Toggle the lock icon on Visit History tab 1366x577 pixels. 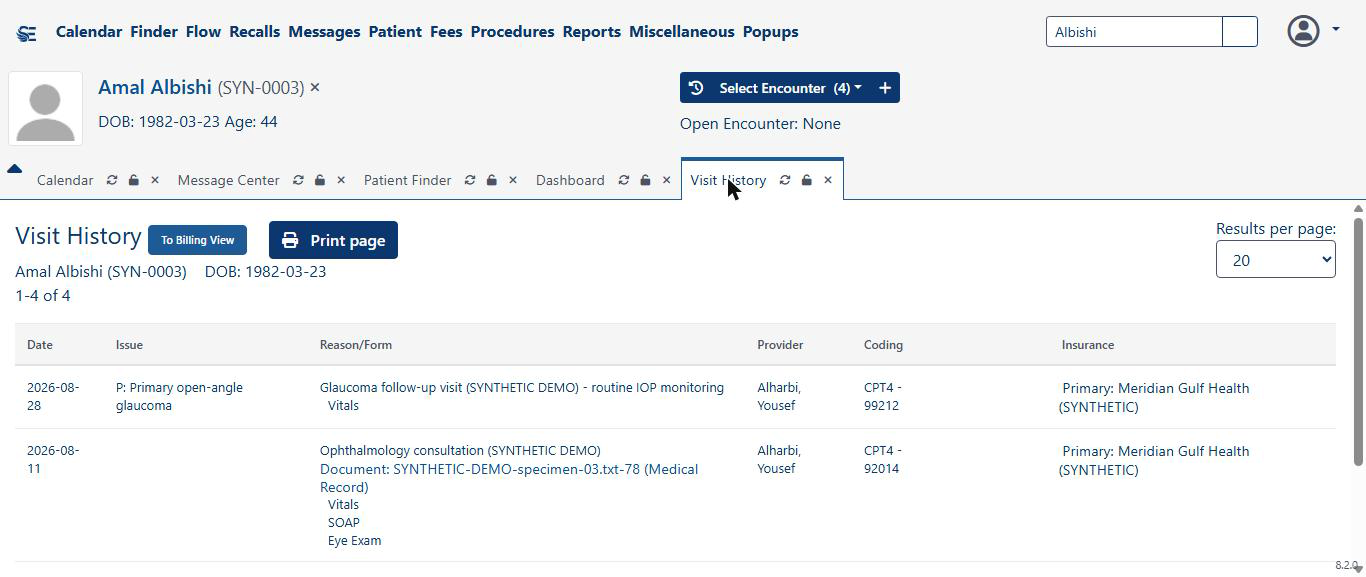pyautogui.click(x=806, y=180)
